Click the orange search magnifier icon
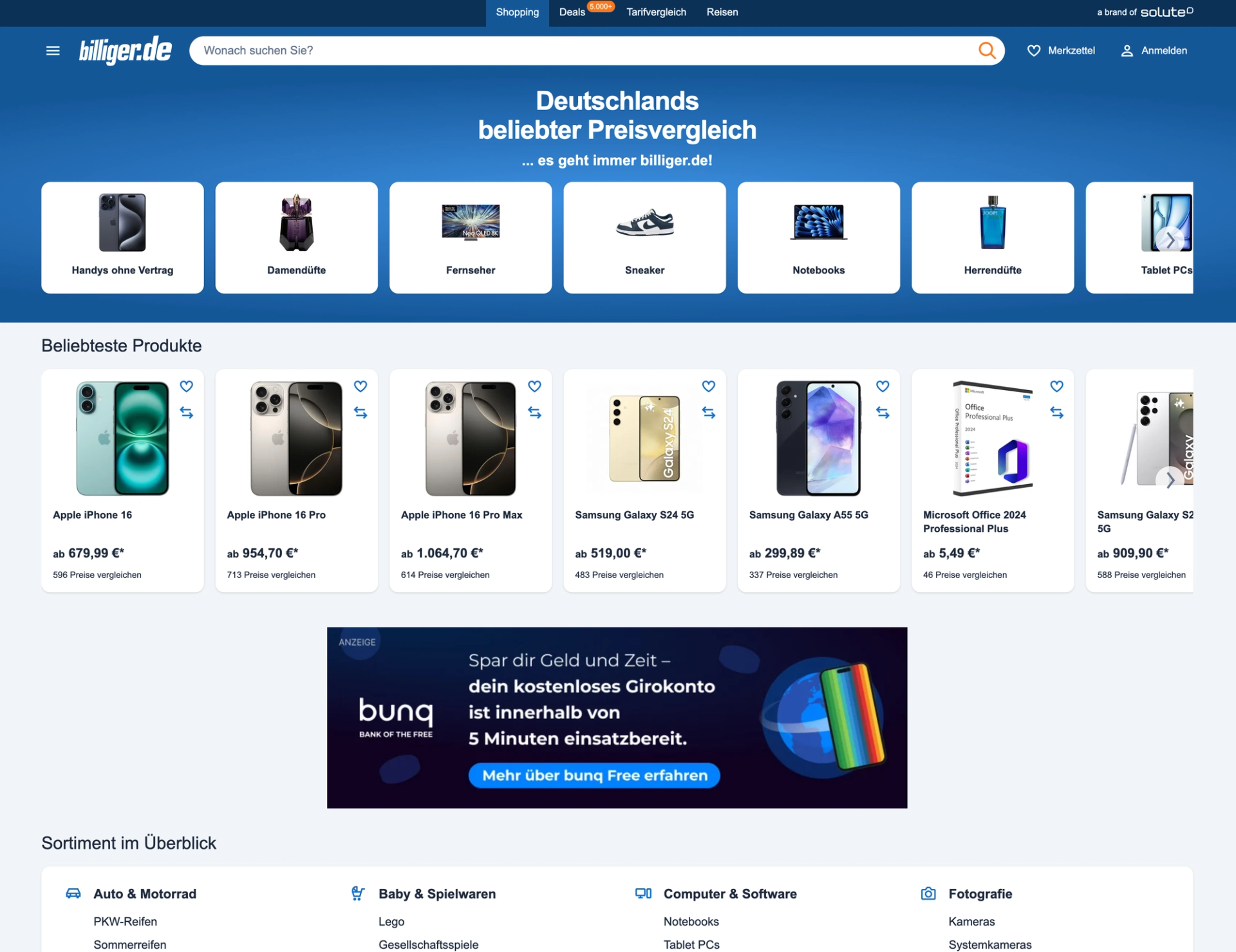Viewport: 1236px width, 952px height. pyautogui.click(x=987, y=50)
